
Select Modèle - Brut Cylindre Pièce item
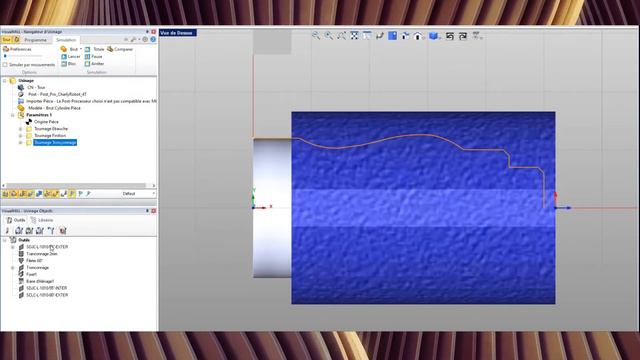click(x=54, y=108)
